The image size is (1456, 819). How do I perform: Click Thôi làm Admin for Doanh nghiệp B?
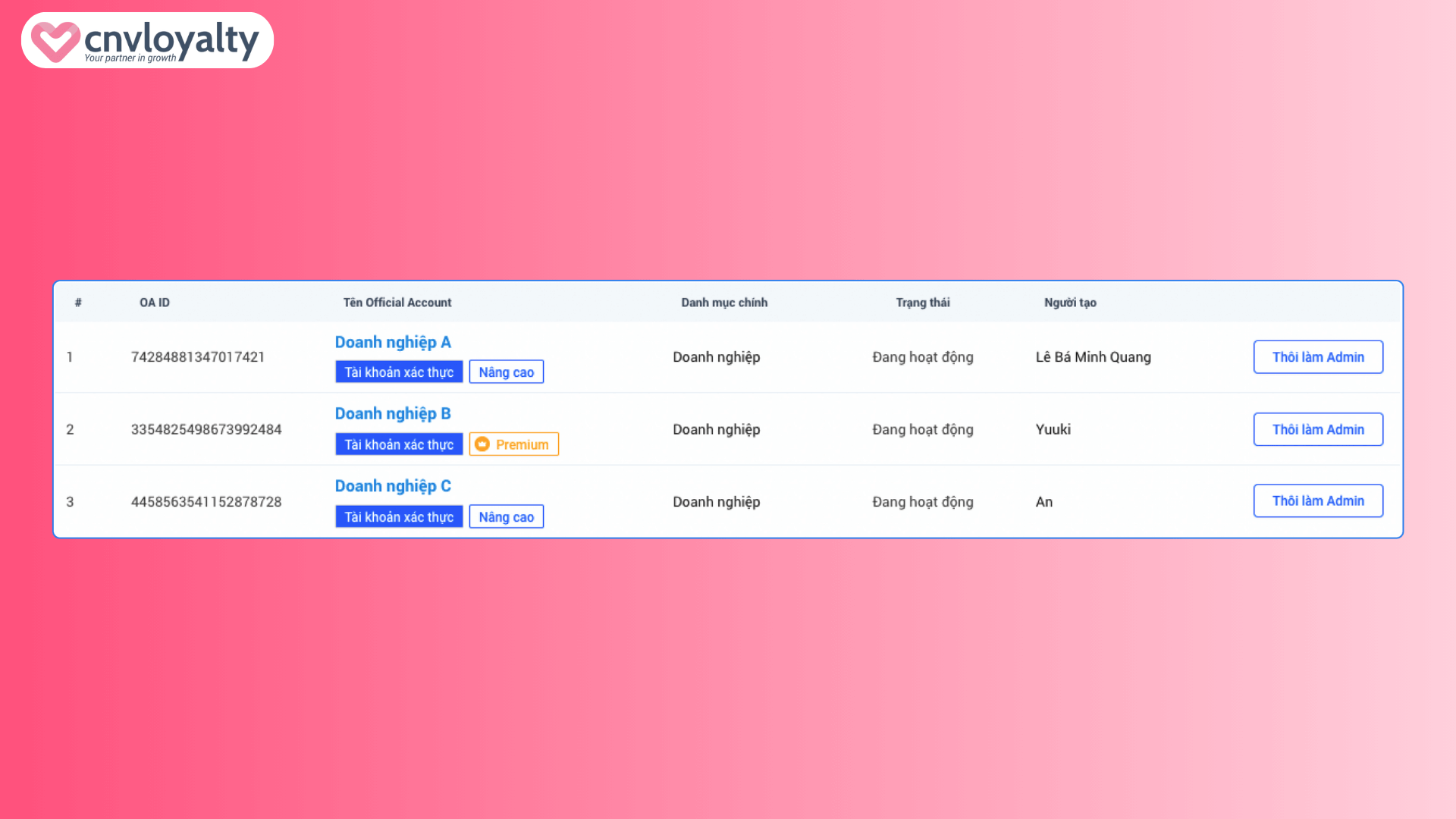(1318, 429)
